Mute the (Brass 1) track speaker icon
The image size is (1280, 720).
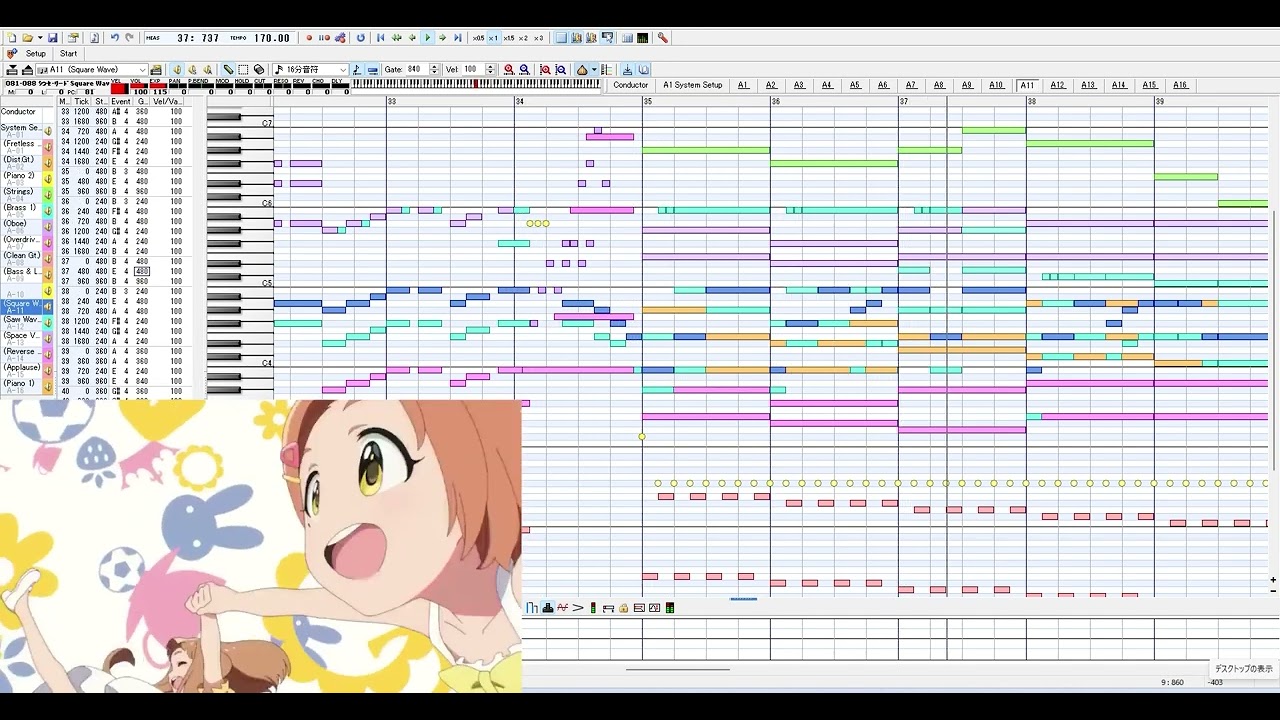pos(47,211)
